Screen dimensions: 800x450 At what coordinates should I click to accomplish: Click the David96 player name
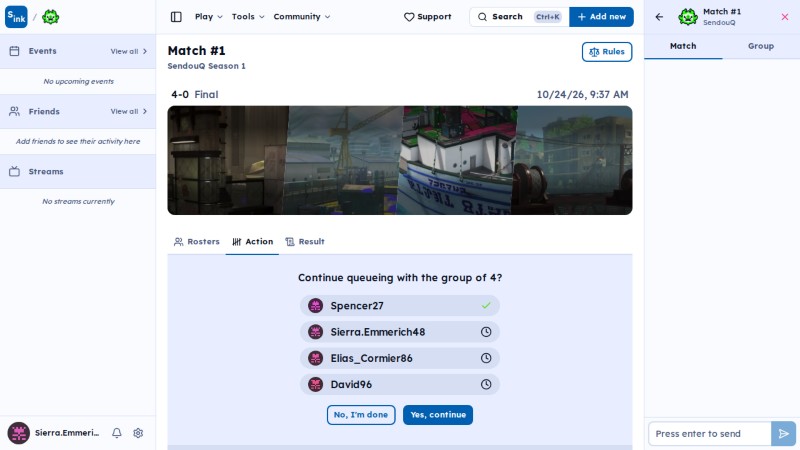351,385
